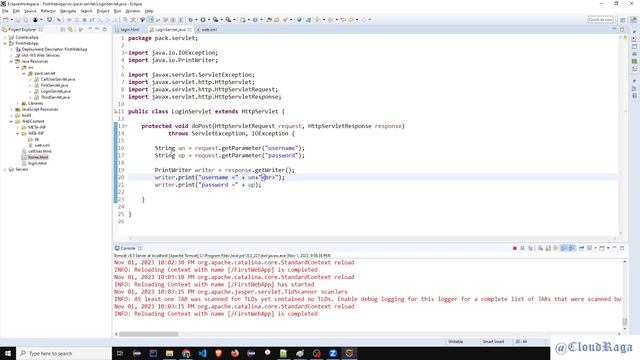Open the Refactor menu

(48, 11)
